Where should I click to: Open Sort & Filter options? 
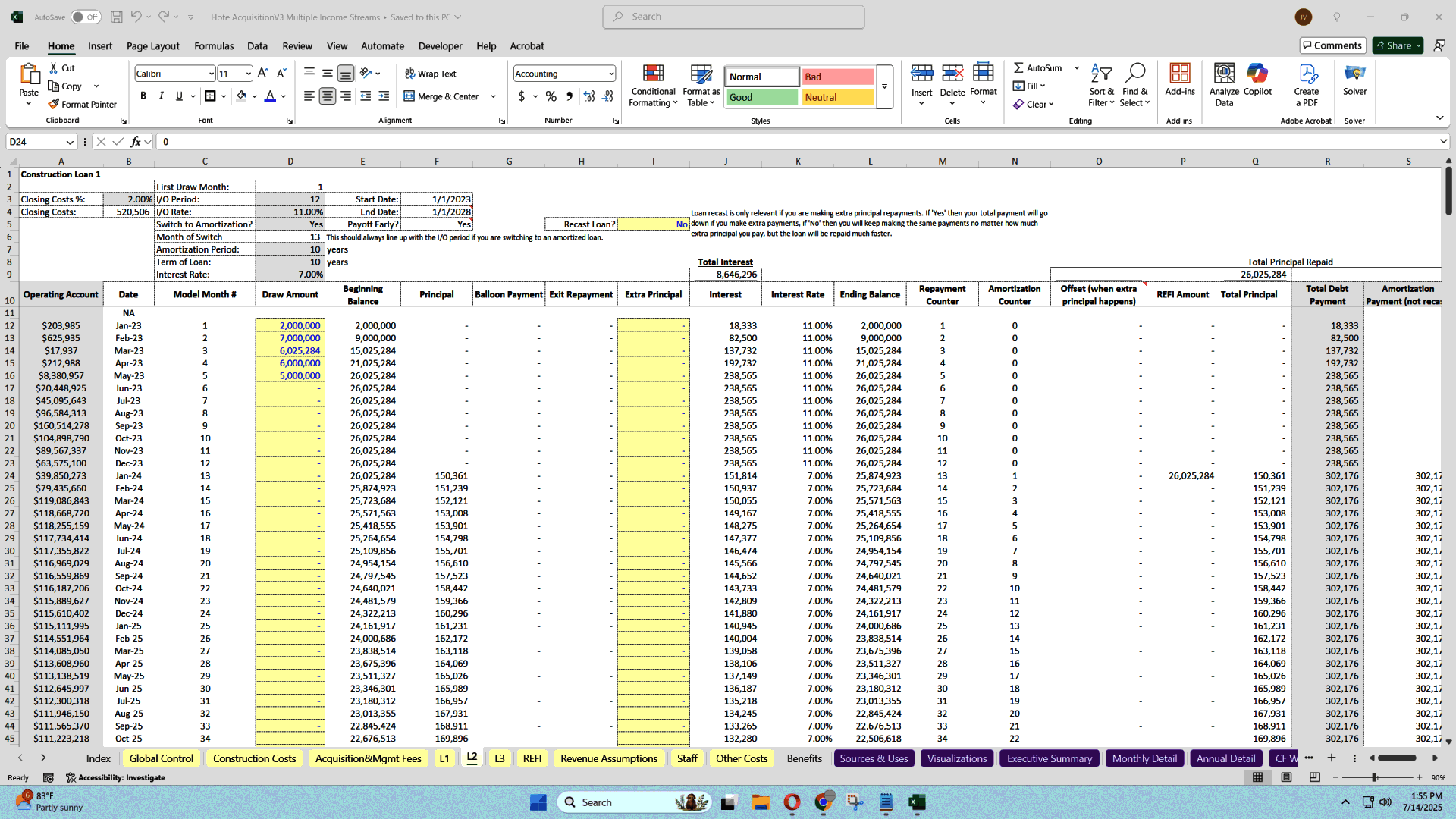(1101, 85)
